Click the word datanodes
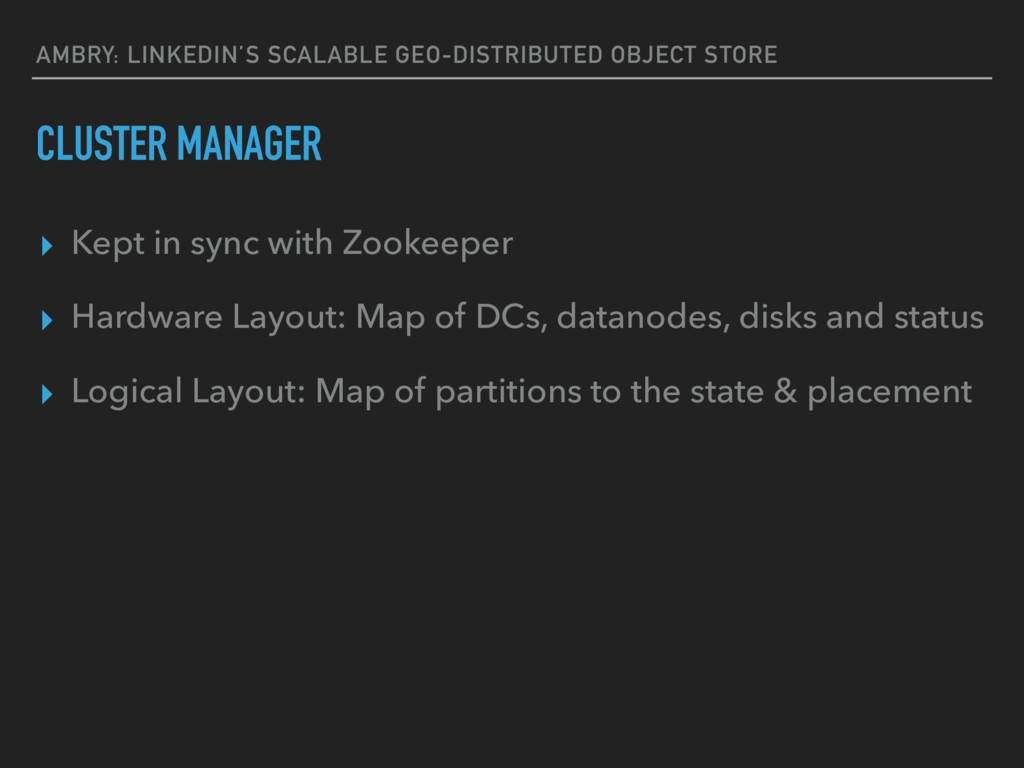The width and height of the screenshot is (1024, 768). click(643, 317)
